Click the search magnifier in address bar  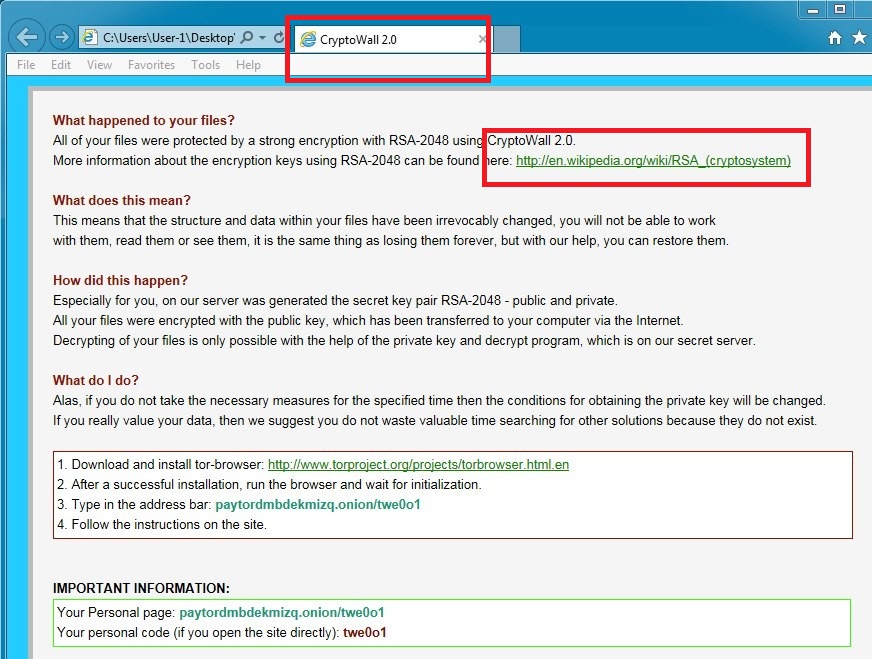(246, 37)
